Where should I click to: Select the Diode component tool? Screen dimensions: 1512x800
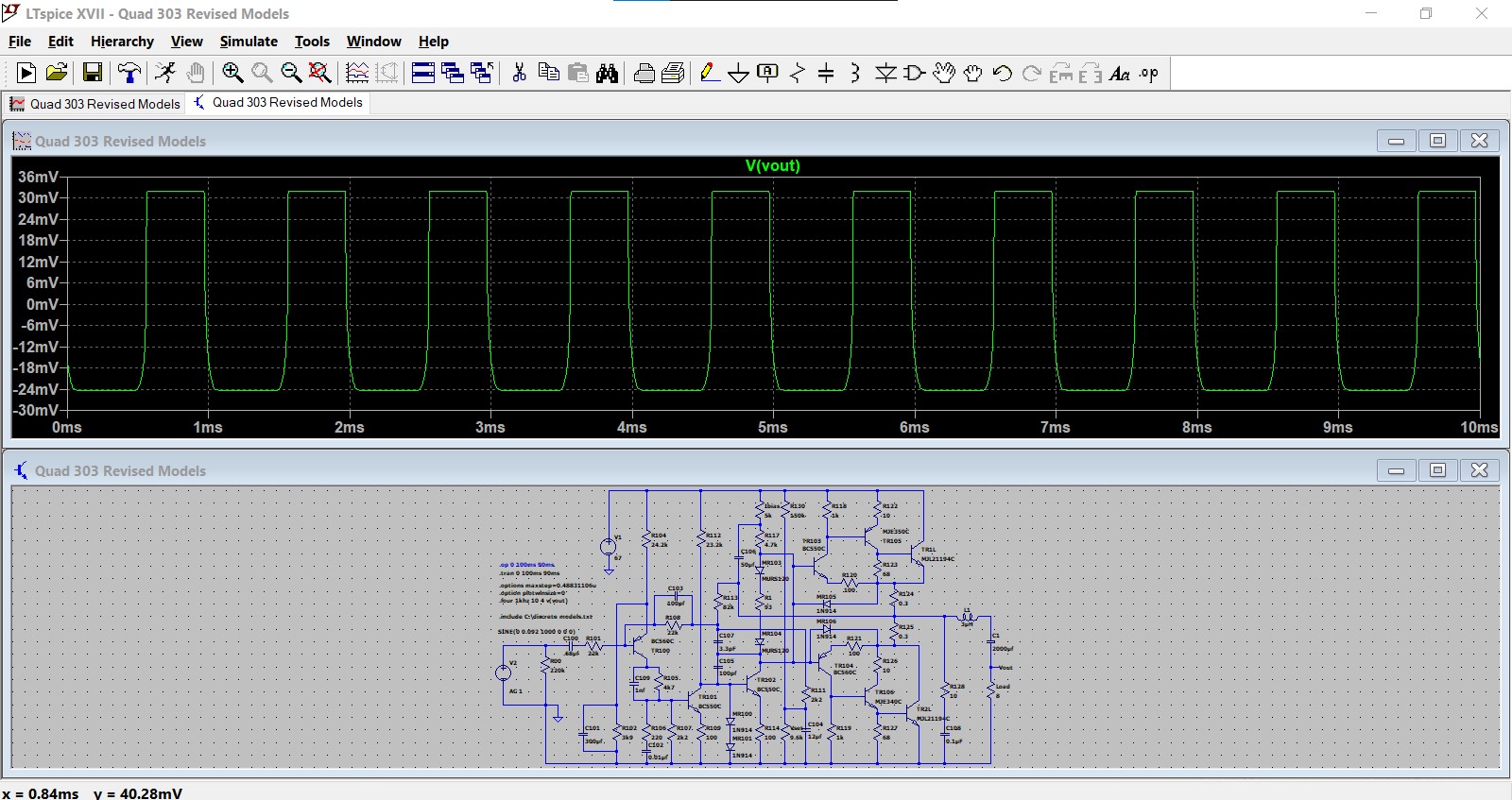[885, 73]
